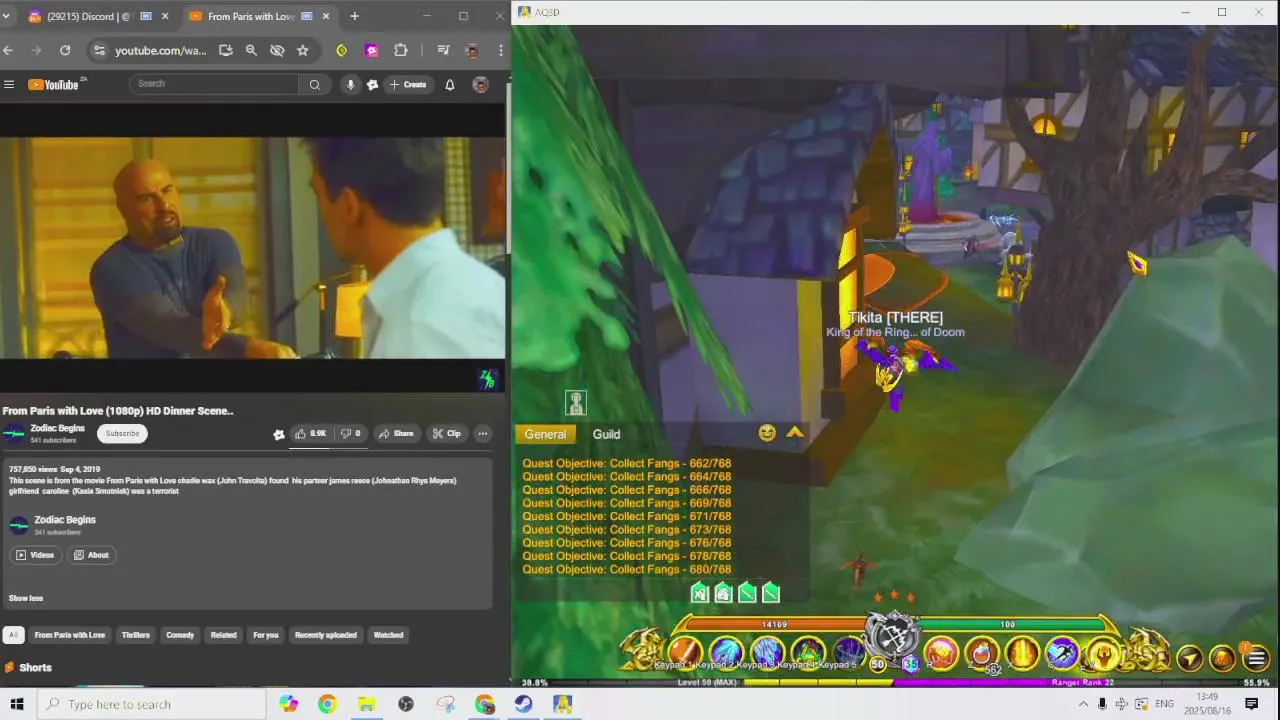
Task: Open Chrome three-dot menu
Action: 500,50
